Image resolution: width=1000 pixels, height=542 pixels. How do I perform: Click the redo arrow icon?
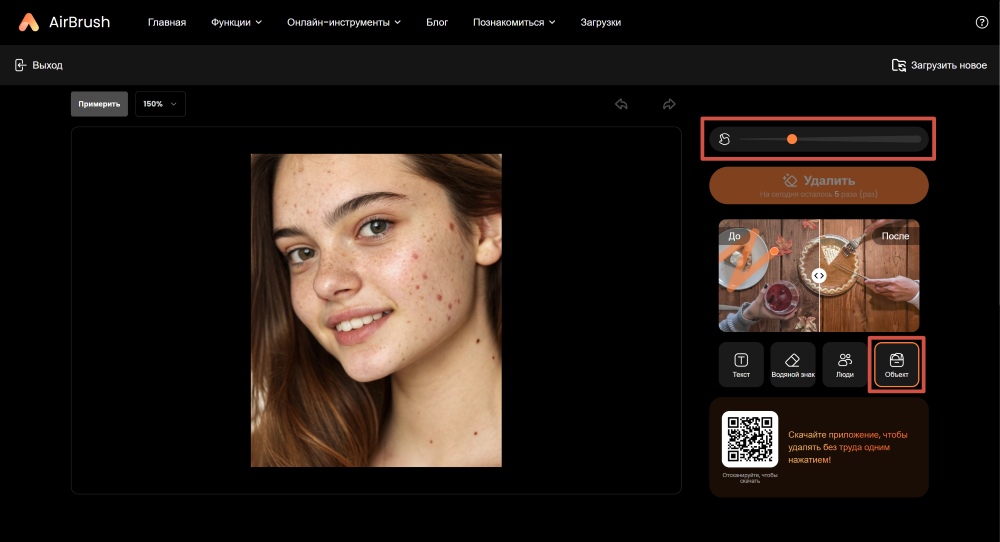[669, 104]
